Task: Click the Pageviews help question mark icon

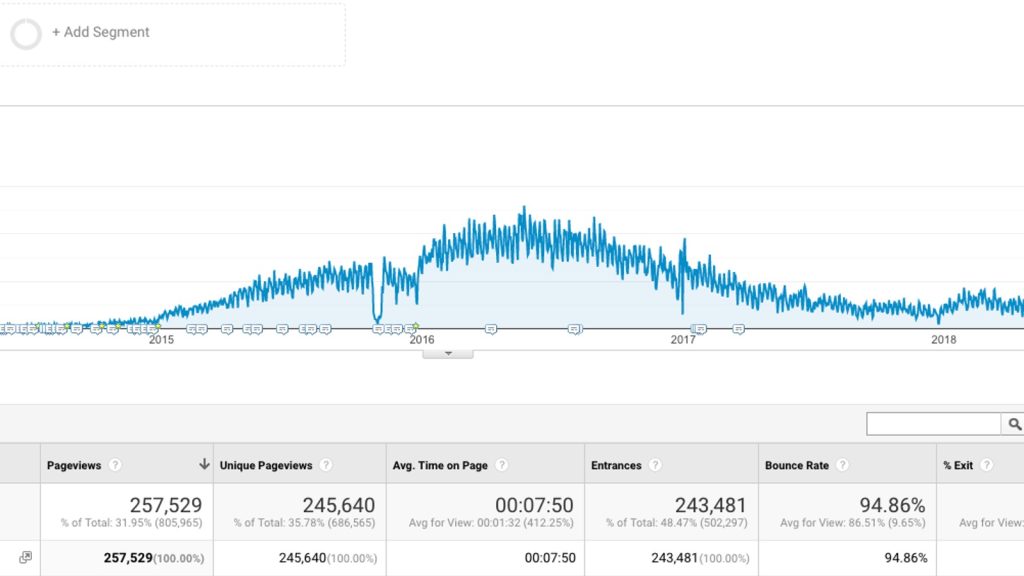Action: [115, 465]
